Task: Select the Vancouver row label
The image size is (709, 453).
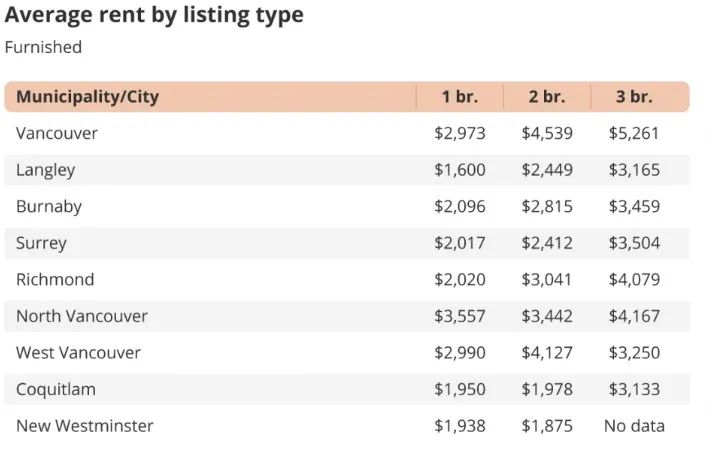Action: pyautogui.click(x=57, y=133)
